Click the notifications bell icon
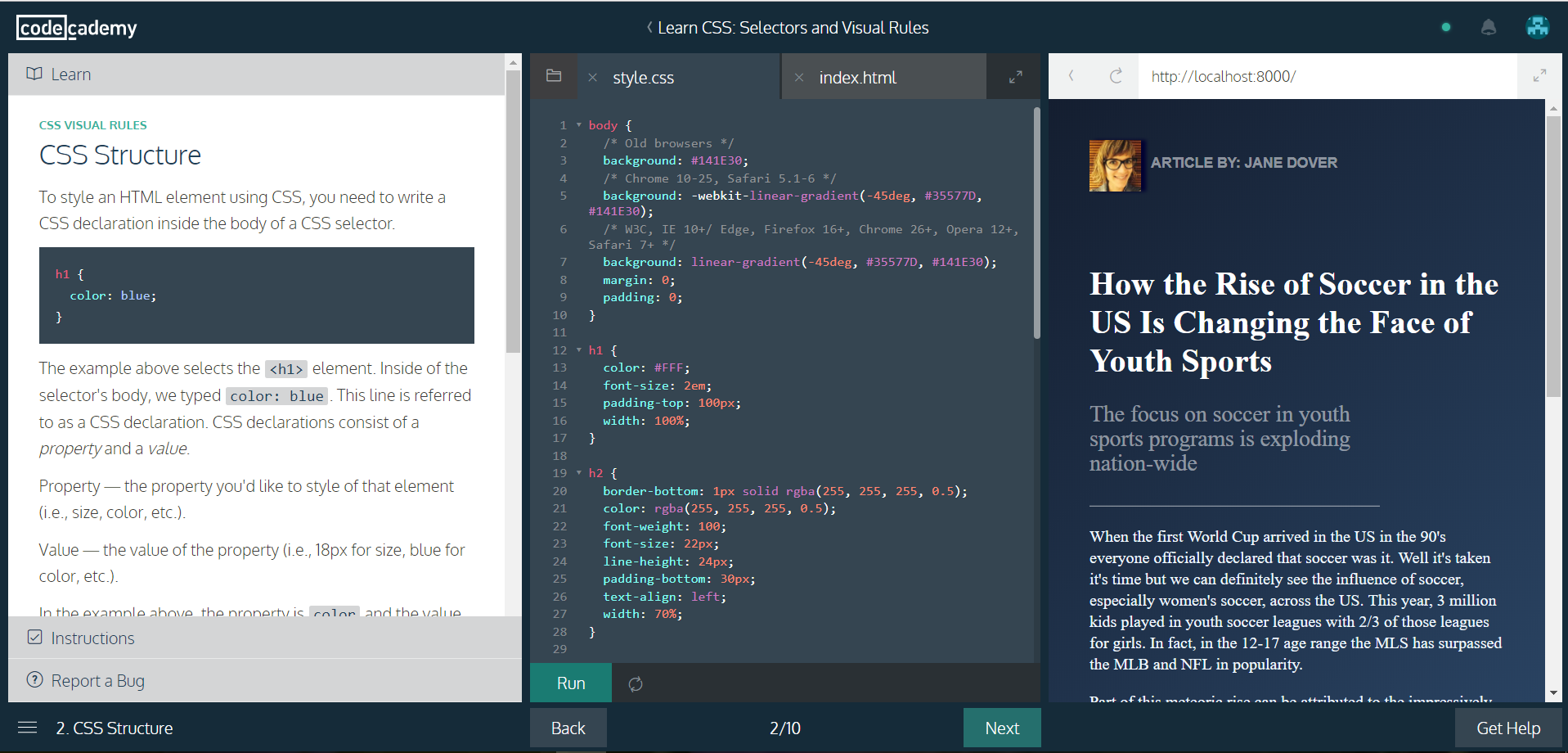Viewport: 1568px width, 753px height. (1488, 26)
